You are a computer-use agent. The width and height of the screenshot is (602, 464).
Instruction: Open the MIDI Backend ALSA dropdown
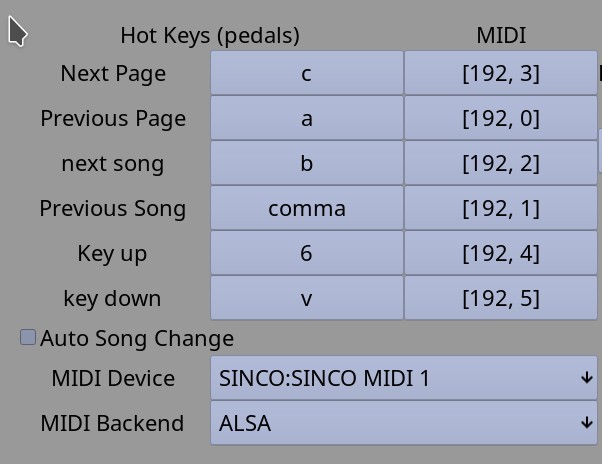404,423
